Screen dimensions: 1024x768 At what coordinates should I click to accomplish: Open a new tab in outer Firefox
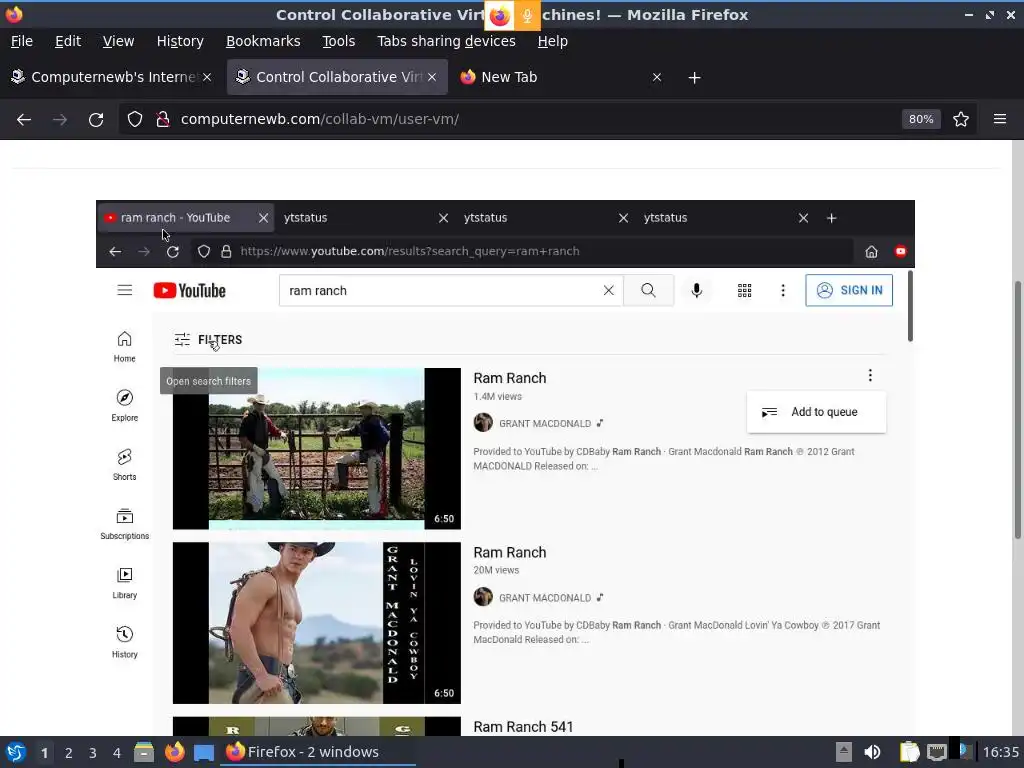pos(694,78)
